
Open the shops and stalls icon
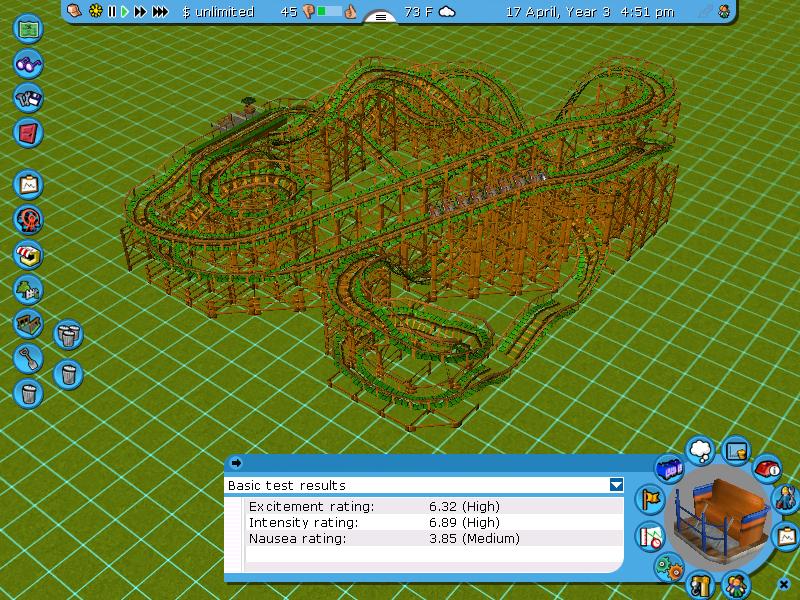pyautogui.click(x=28, y=255)
